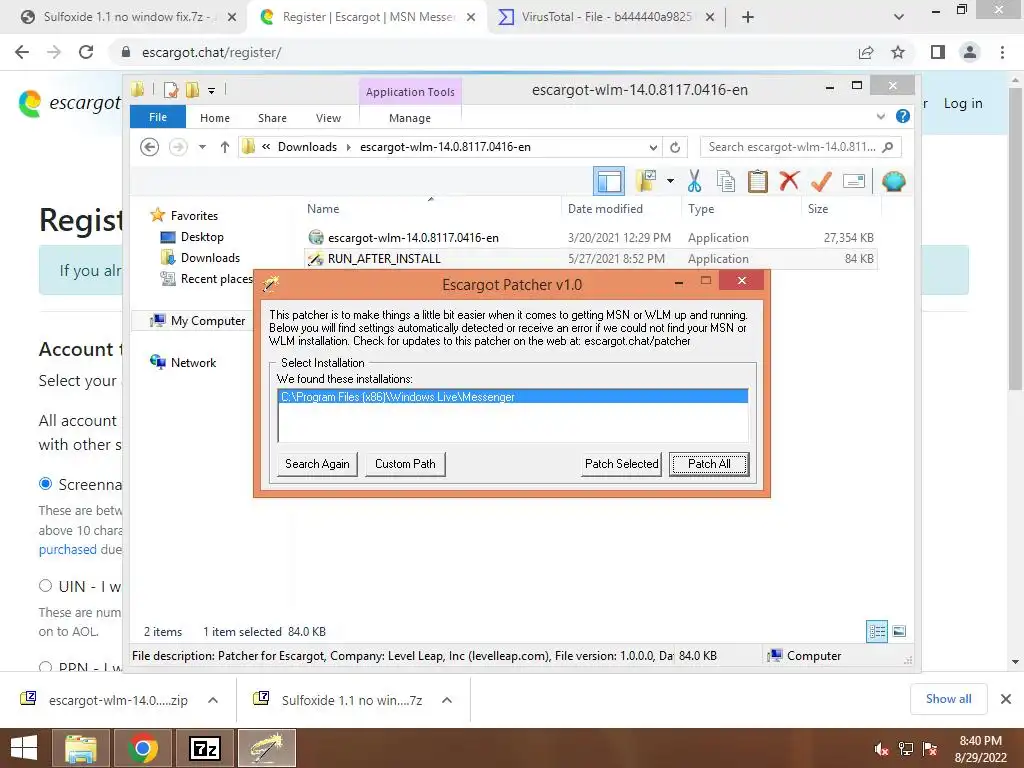1024x768 pixels.
Task: Open Explorer help question mark
Action: 903,116
